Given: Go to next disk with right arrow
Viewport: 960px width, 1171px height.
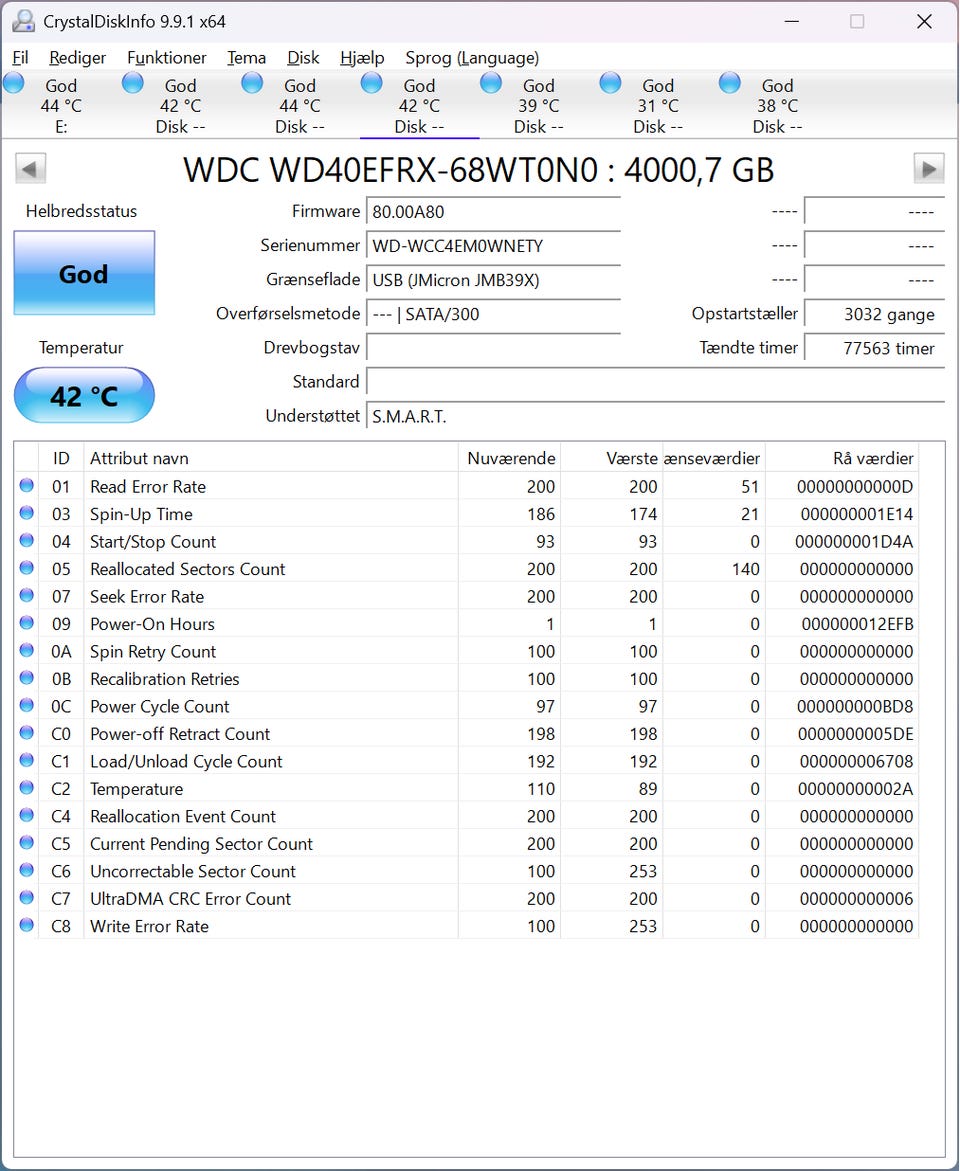Looking at the screenshot, I should click(929, 169).
